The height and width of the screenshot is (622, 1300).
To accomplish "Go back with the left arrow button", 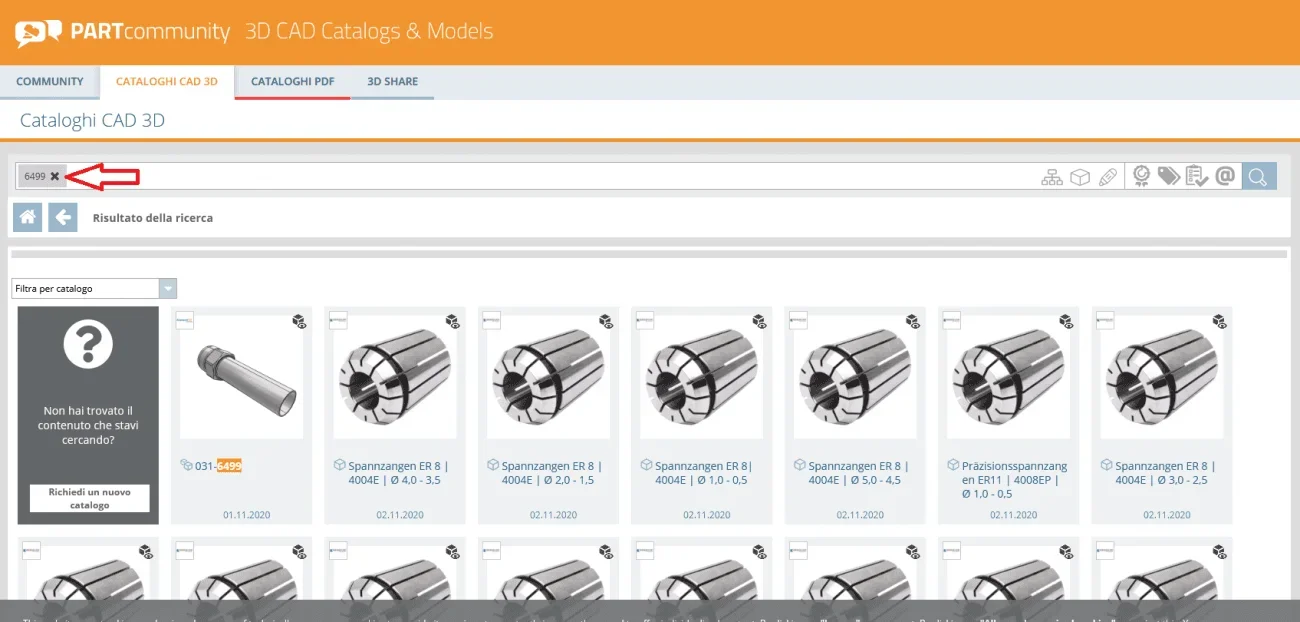I will pyautogui.click(x=63, y=217).
